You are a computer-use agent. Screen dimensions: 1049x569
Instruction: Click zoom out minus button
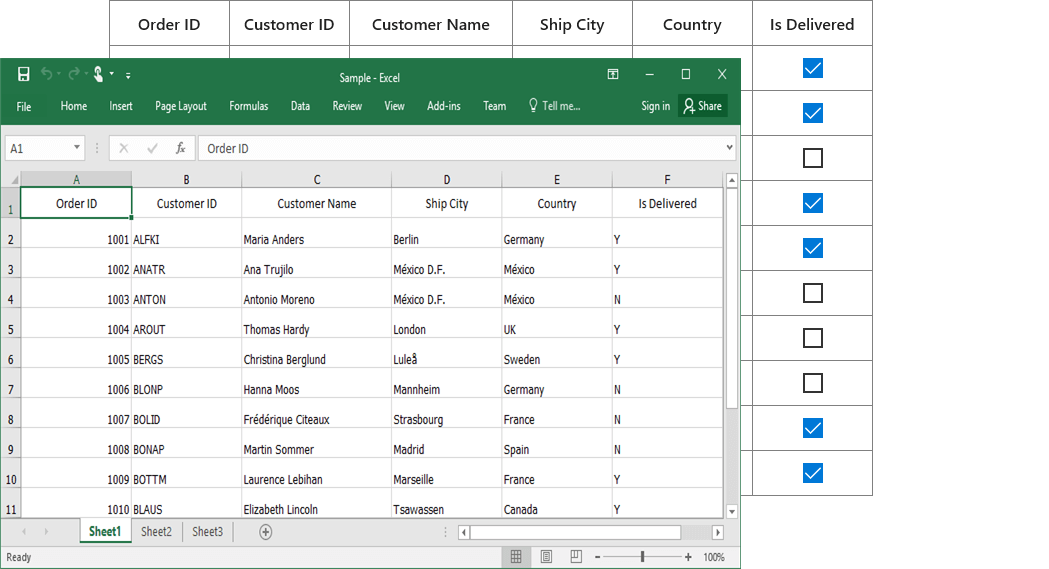[x=597, y=556]
